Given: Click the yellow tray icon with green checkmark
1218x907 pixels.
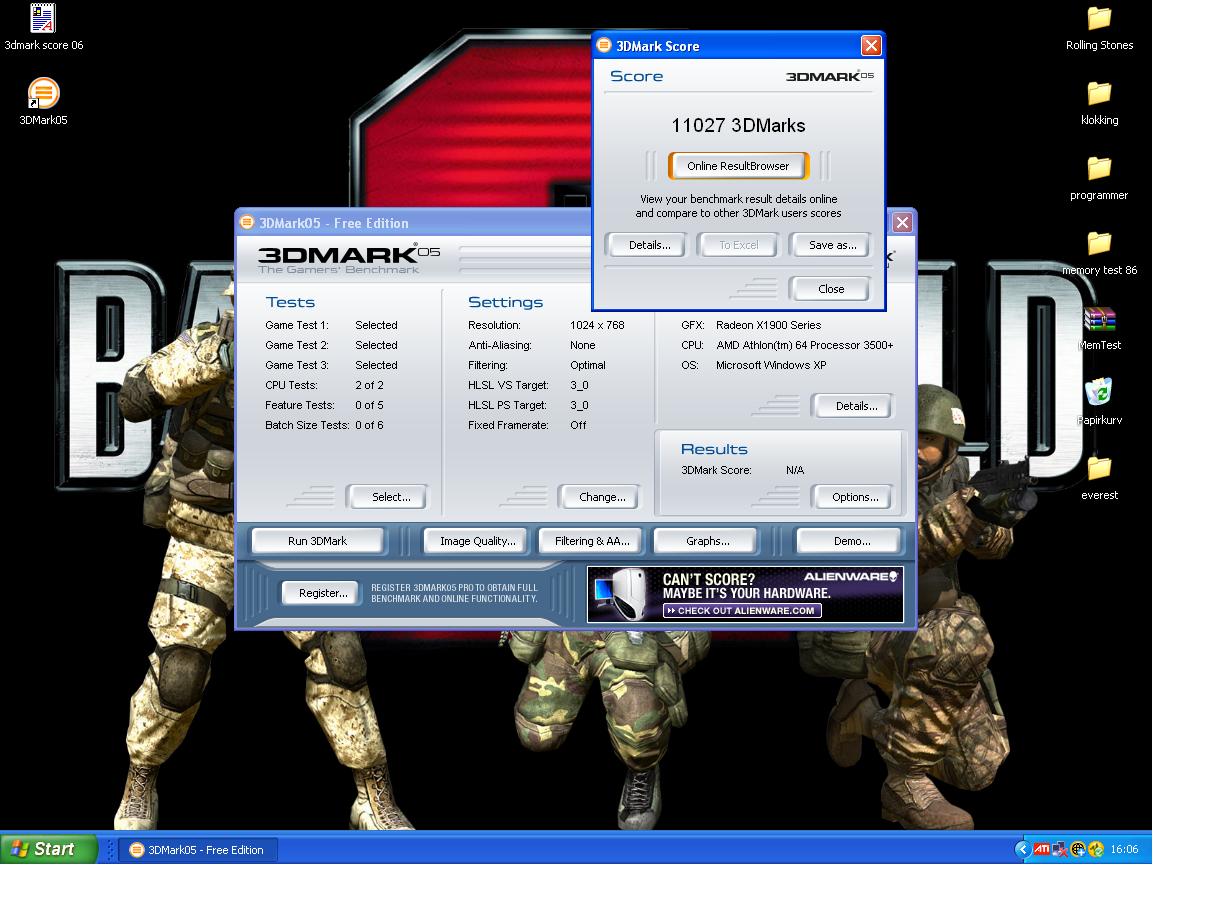Looking at the screenshot, I should click(1096, 849).
